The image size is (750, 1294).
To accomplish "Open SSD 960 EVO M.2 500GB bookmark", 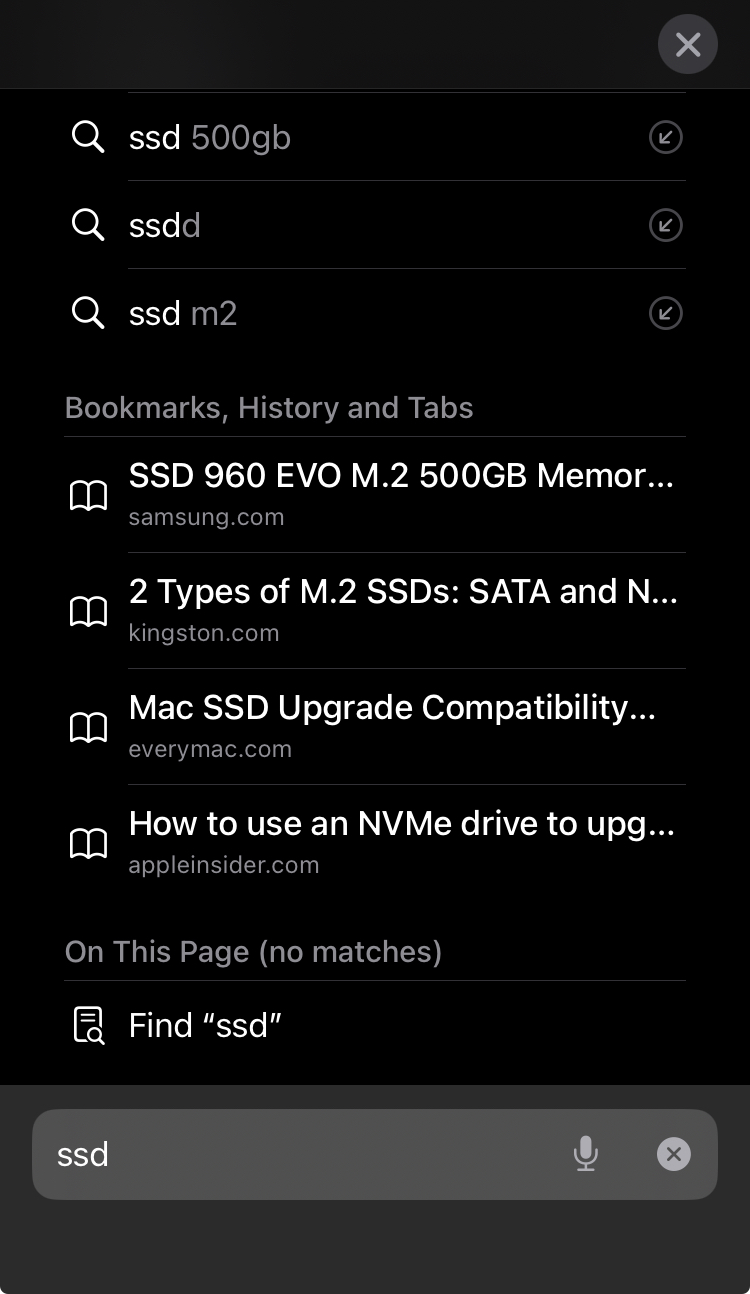I will coord(375,495).
